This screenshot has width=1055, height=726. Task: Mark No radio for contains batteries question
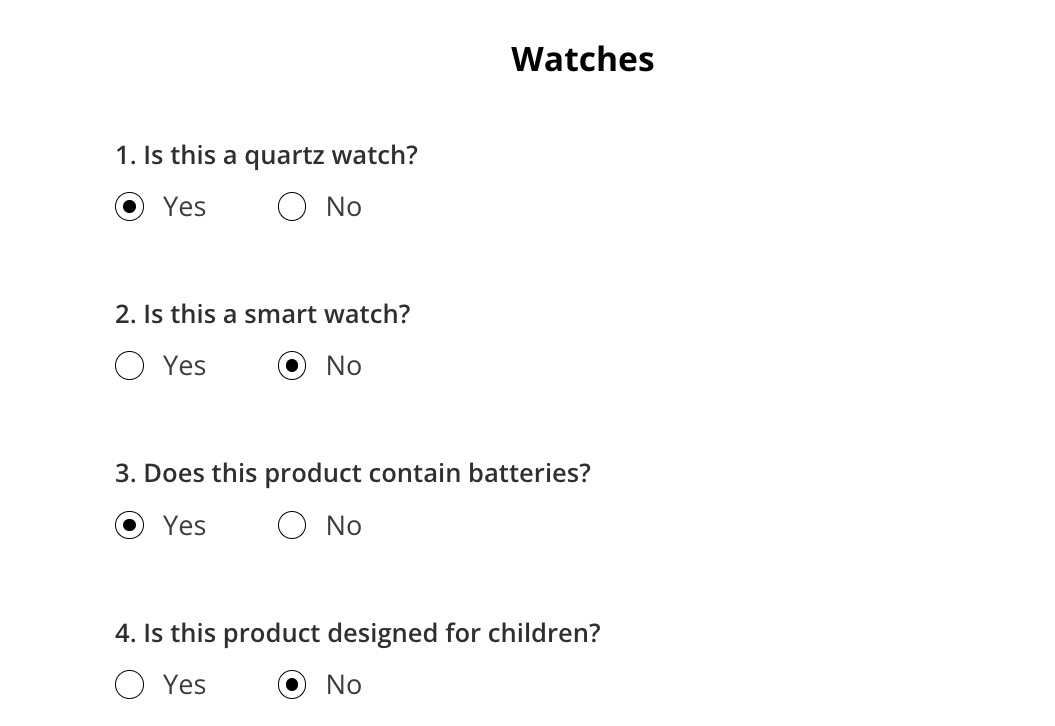[x=292, y=525]
